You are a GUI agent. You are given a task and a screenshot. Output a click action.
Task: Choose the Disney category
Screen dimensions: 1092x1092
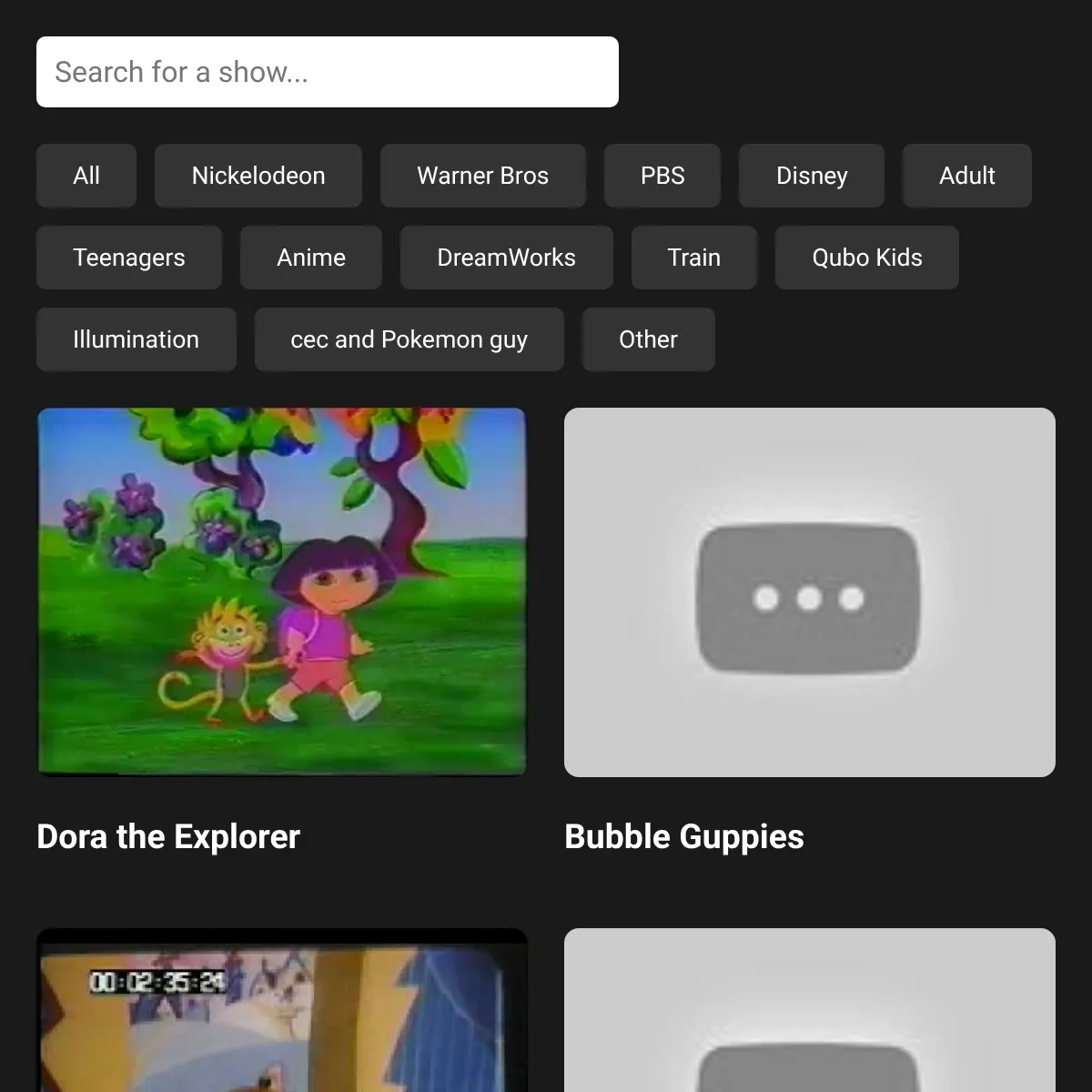812,176
